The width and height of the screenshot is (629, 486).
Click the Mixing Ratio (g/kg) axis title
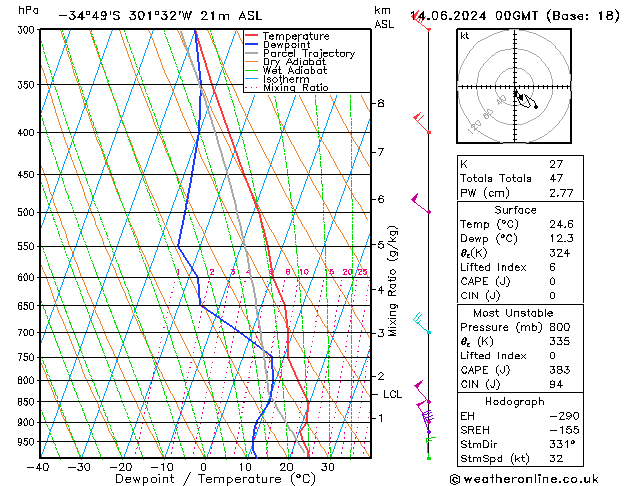pos(392,281)
